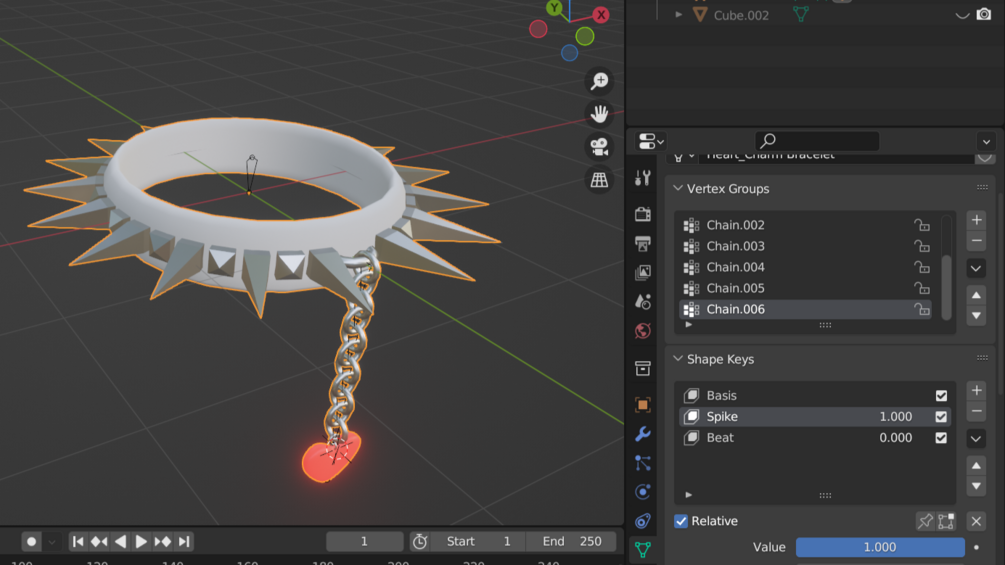The width and height of the screenshot is (1005, 565).
Task: Open the Modifiers wrench tab icon
Action: (x=643, y=434)
